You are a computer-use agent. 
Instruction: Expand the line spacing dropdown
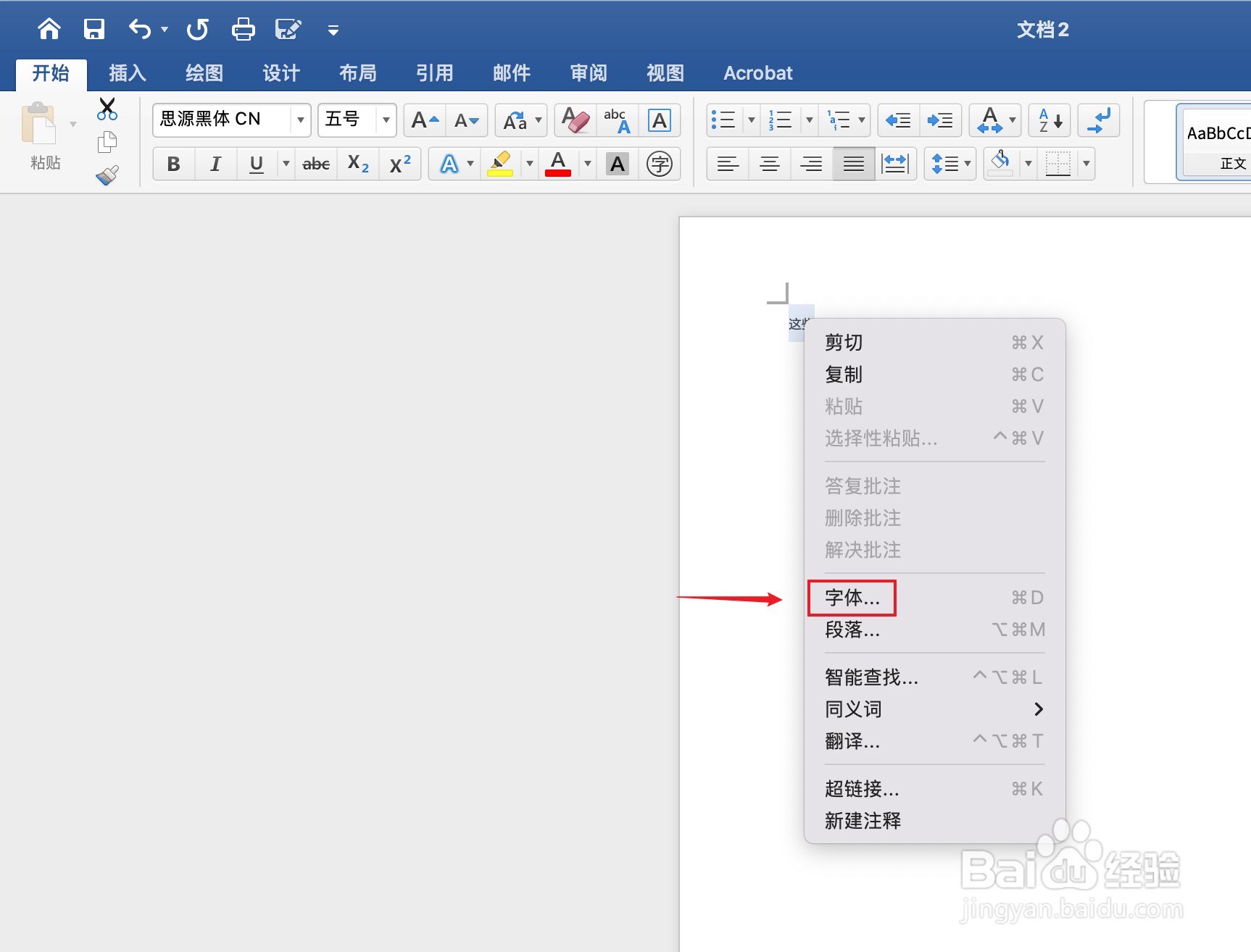tap(968, 164)
